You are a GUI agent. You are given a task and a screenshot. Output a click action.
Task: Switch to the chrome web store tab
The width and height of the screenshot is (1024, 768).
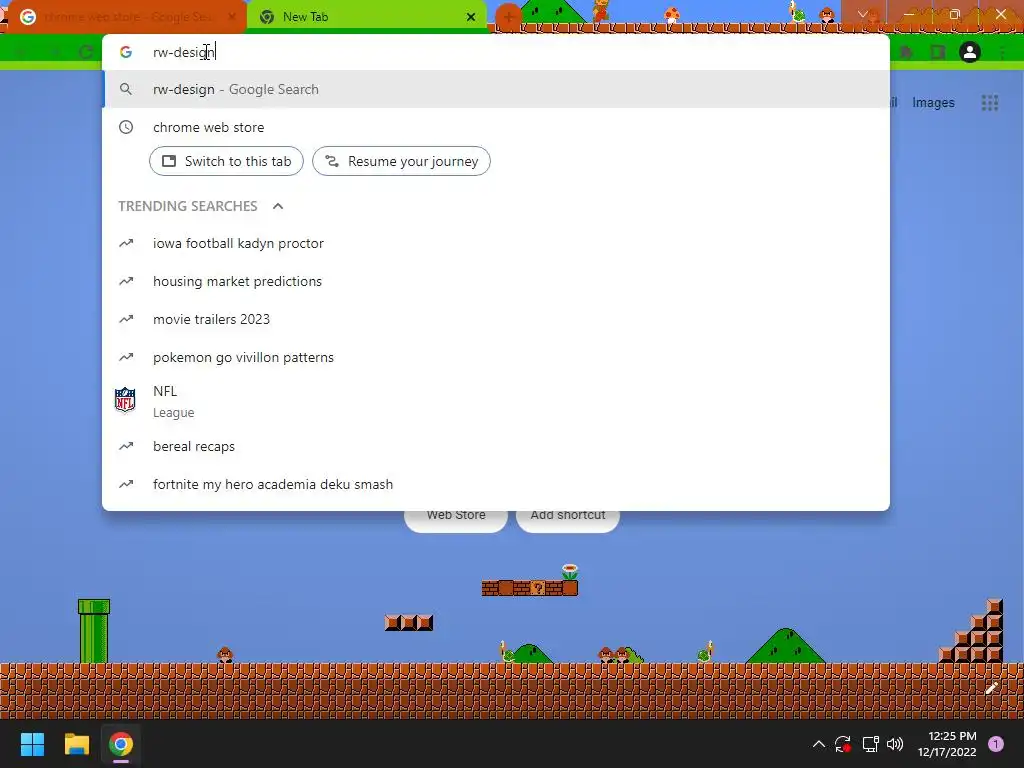pos(124,17)
